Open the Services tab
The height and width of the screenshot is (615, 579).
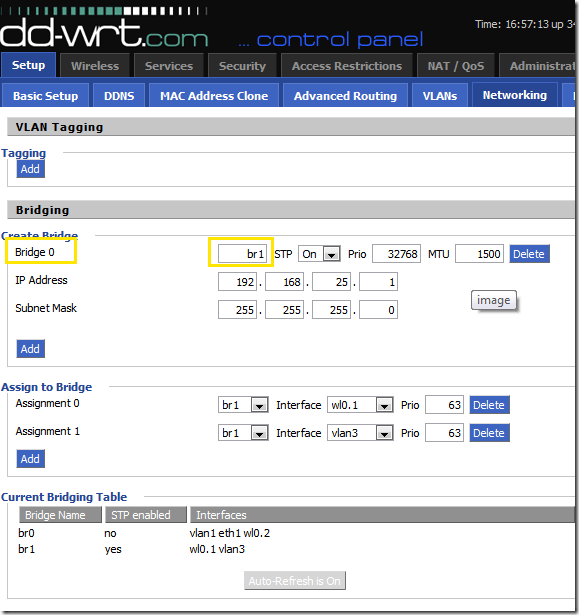169,66
